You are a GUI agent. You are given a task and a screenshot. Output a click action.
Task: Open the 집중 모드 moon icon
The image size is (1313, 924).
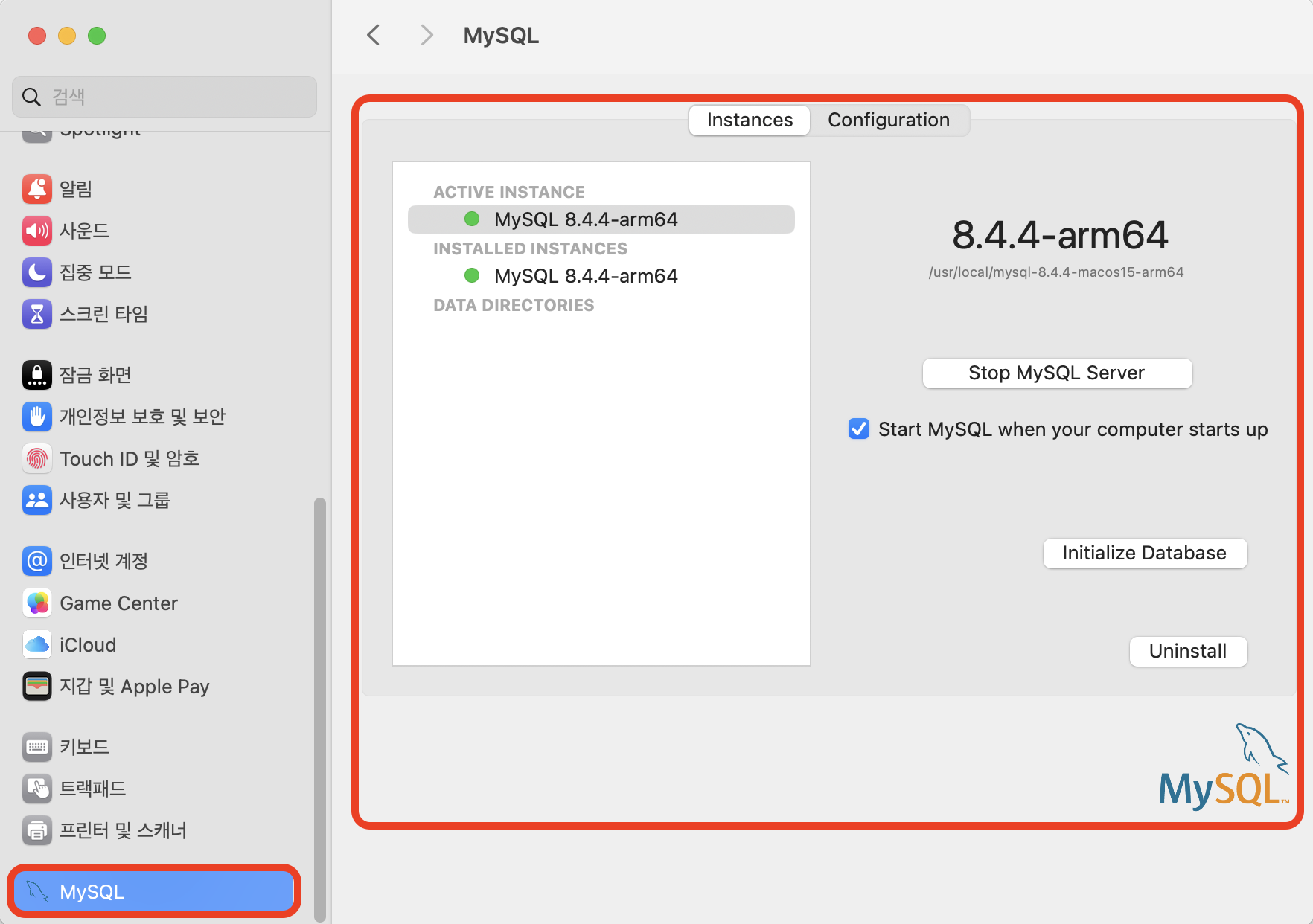tap(37, 272)
